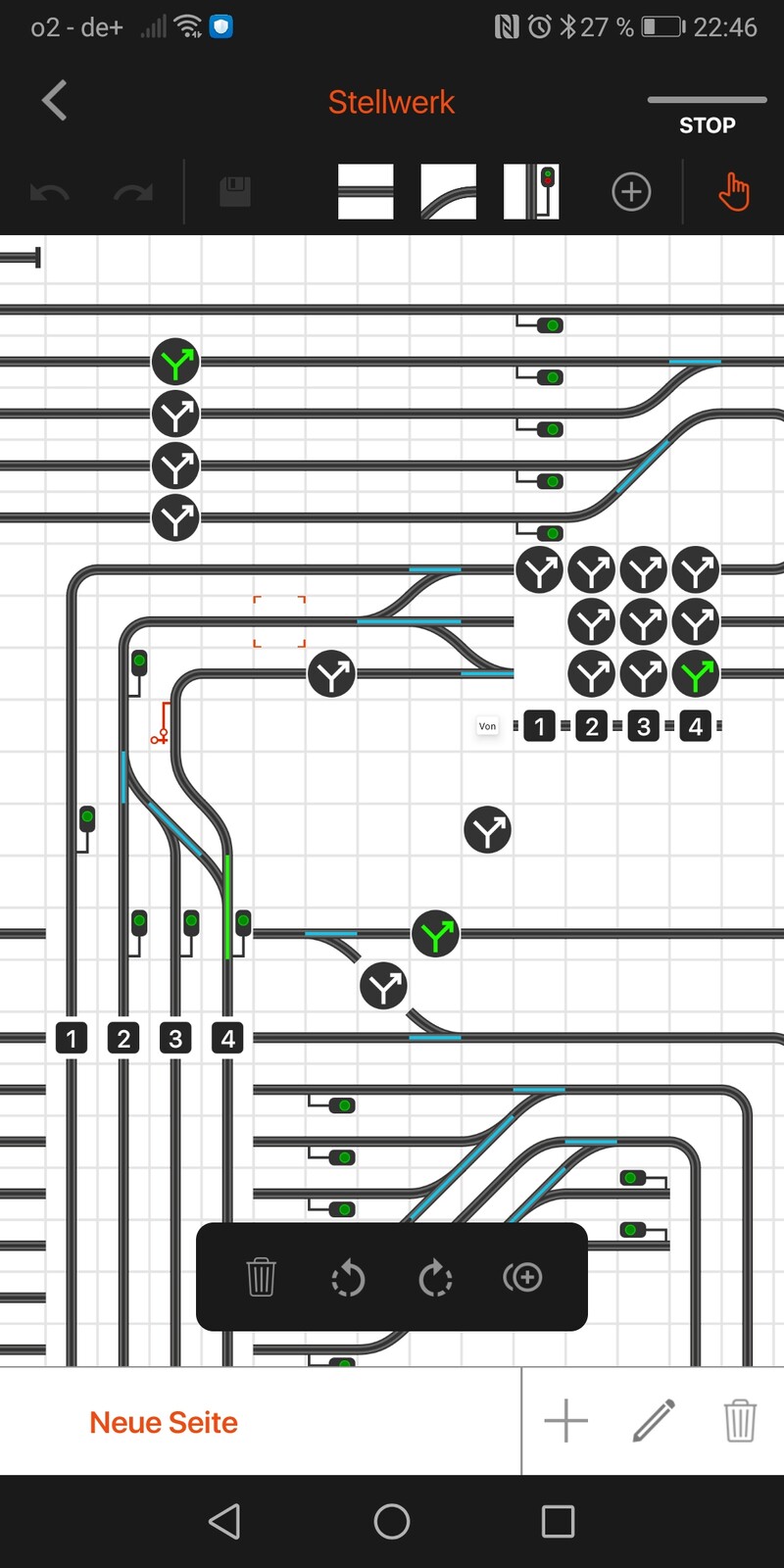Select the curved track tool
This screenshot has height=1568, width=784.
tap(448, 191)
